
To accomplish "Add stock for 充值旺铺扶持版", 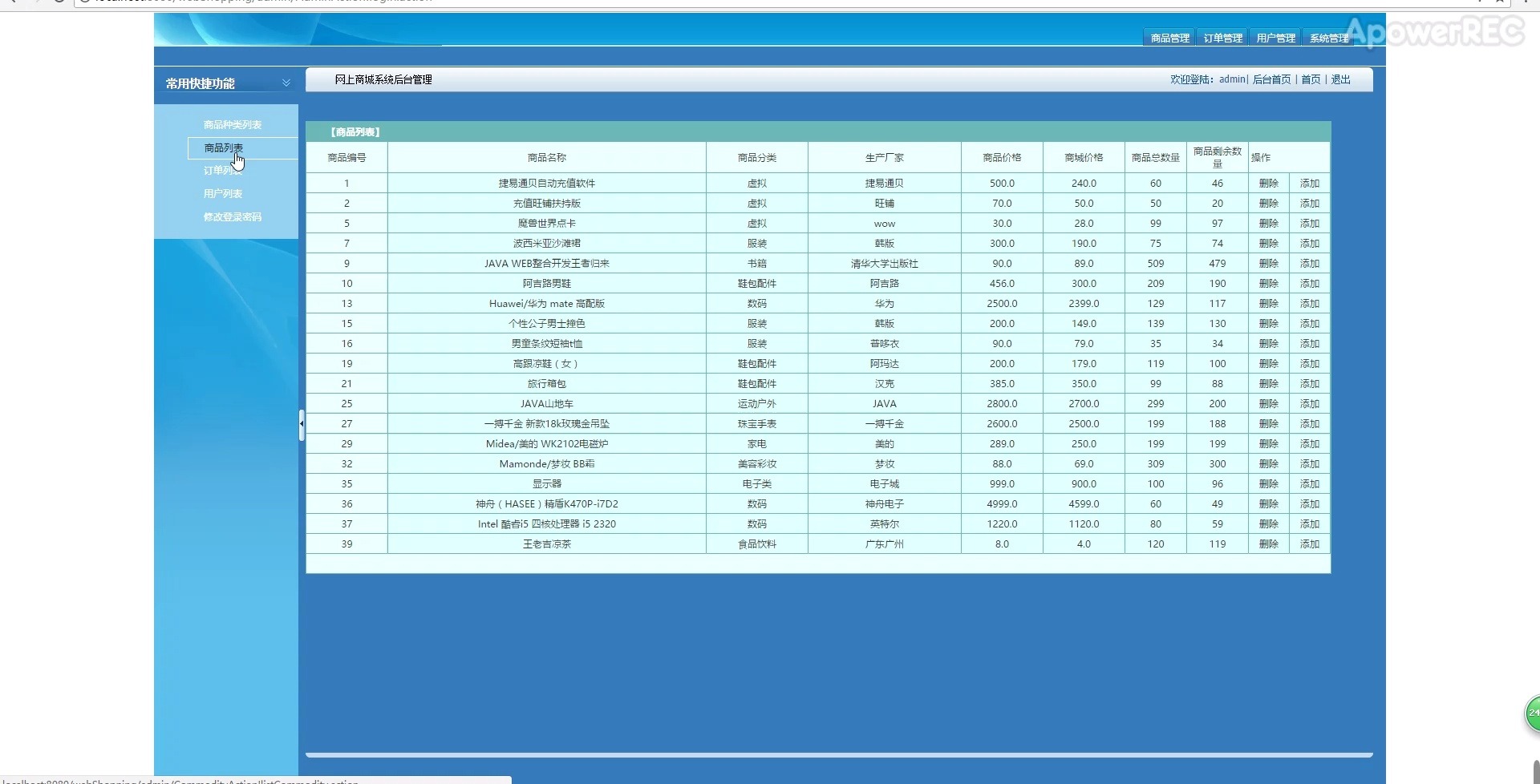I will point(1310,203).
